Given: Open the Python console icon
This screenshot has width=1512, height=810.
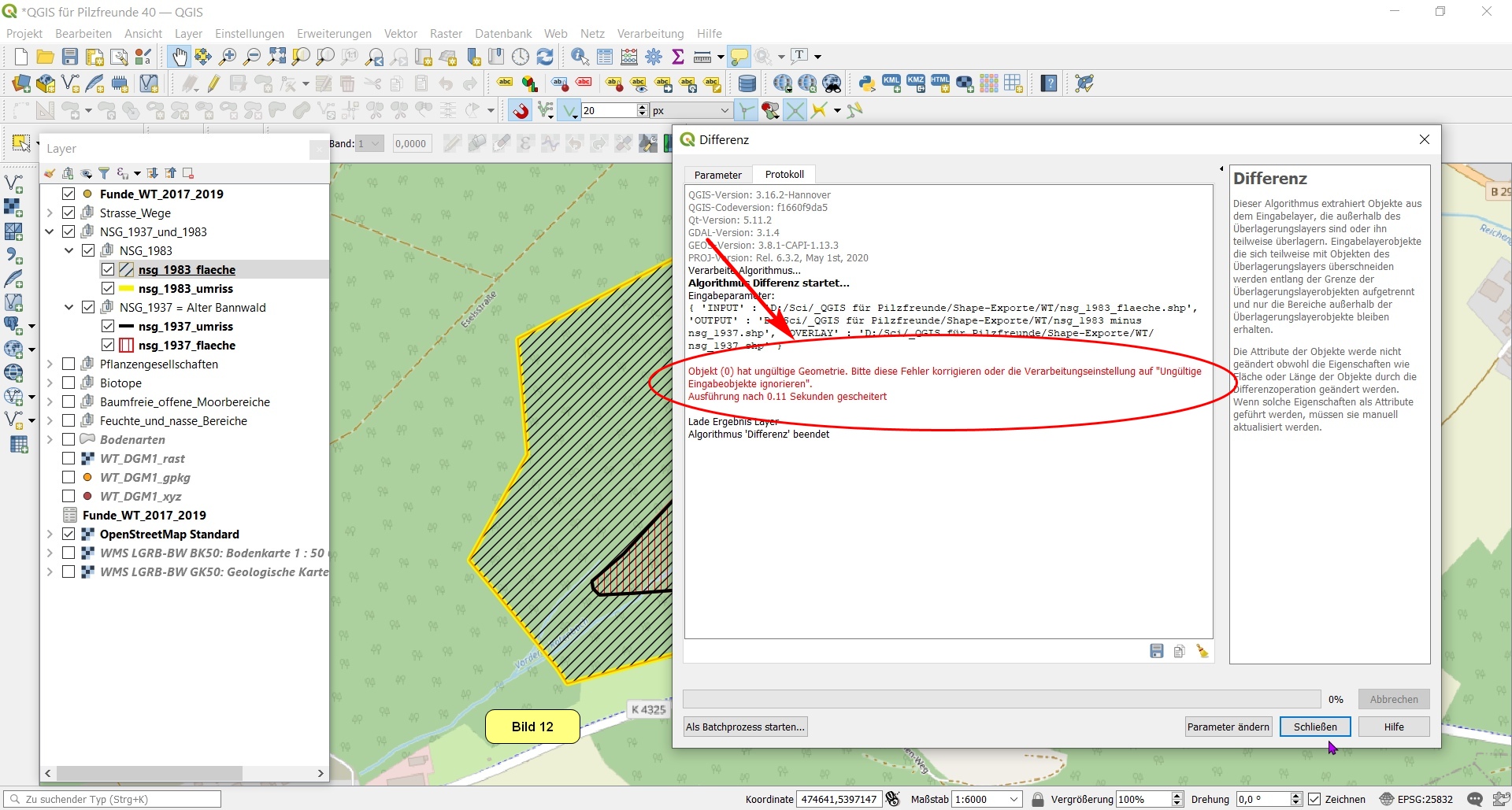Looking at the screenshot, I should (x=867, y=83).
